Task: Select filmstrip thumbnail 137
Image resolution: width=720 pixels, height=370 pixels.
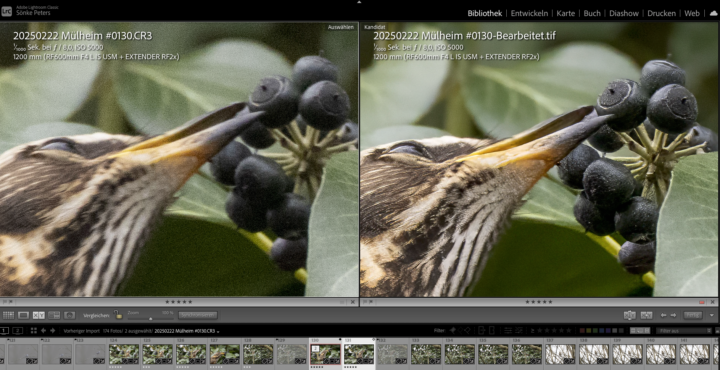Action: click(x=560, y=354)
